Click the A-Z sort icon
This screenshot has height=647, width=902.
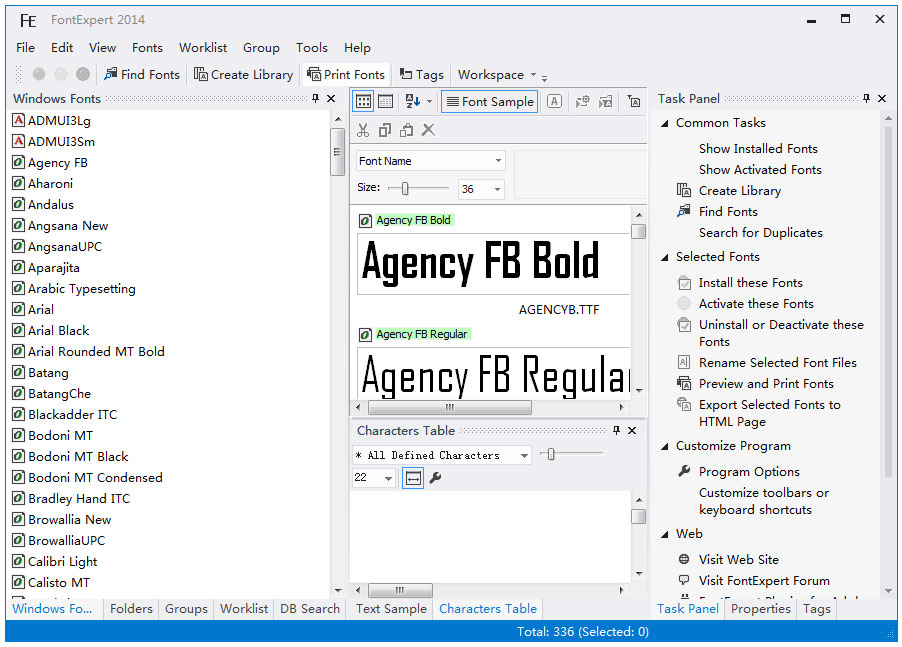click(409, 101)
